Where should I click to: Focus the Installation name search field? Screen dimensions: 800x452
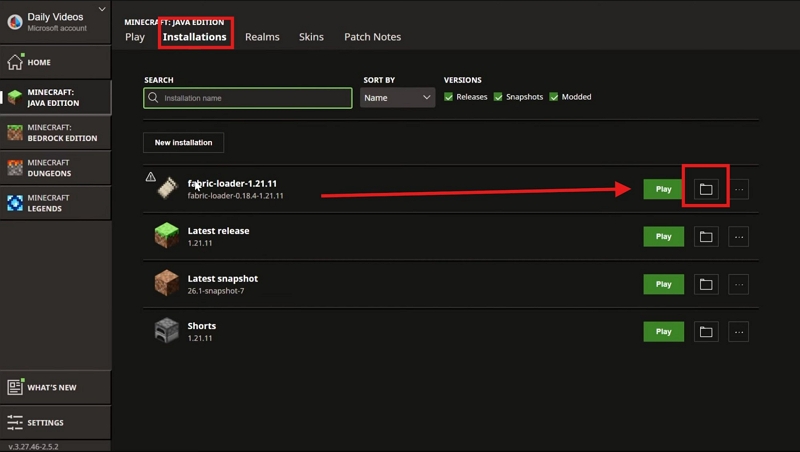click(248, 98)
